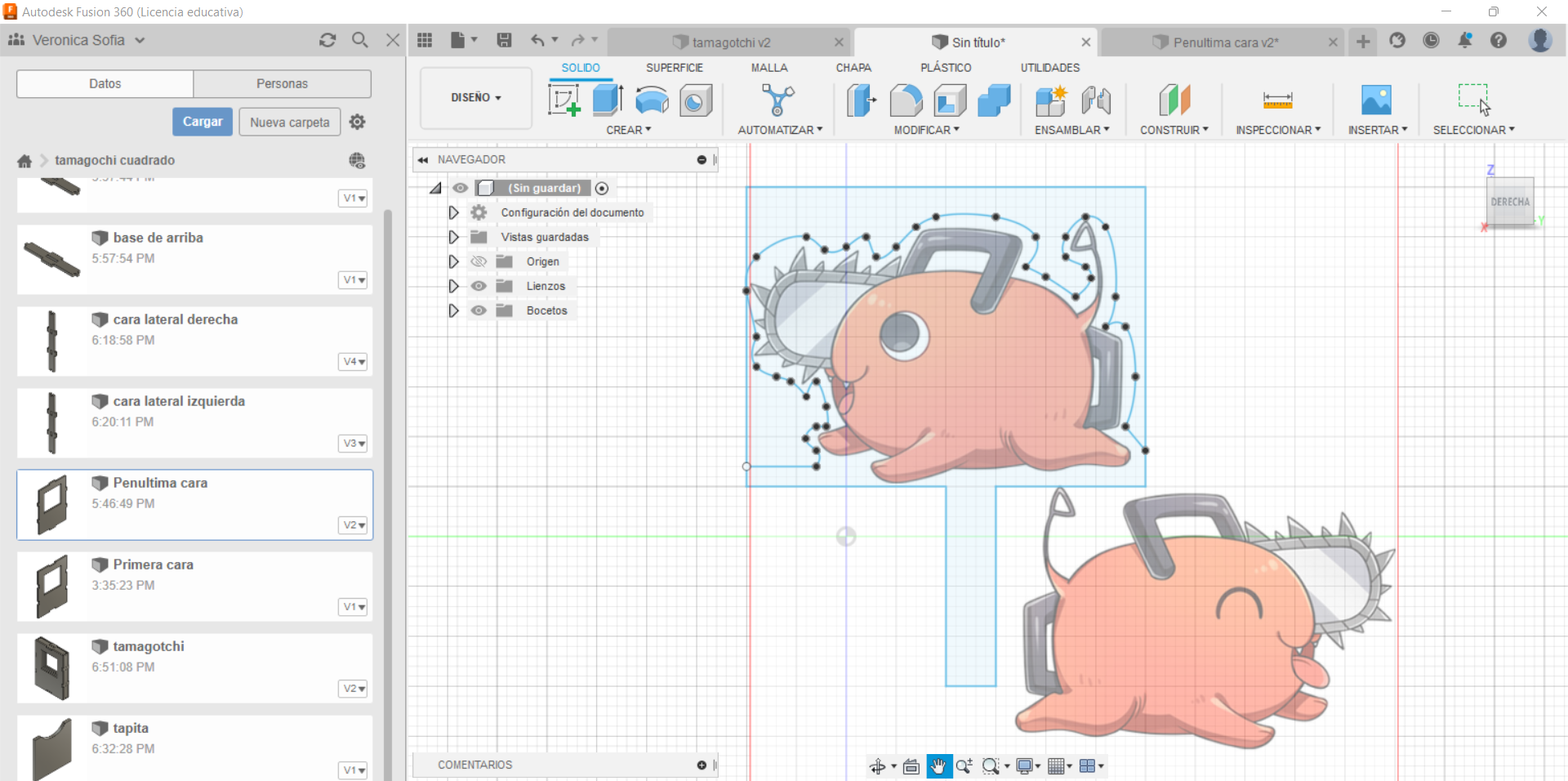The image size is (1568, 781).
Task: Select the Combine tool icon
Action: coord(994,100)
